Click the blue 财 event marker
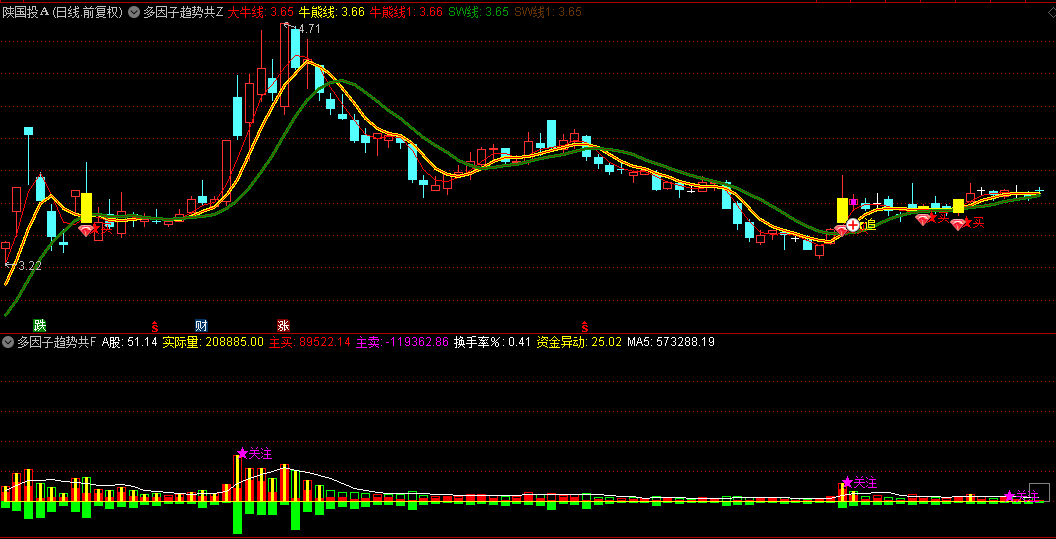 point(201,326)
